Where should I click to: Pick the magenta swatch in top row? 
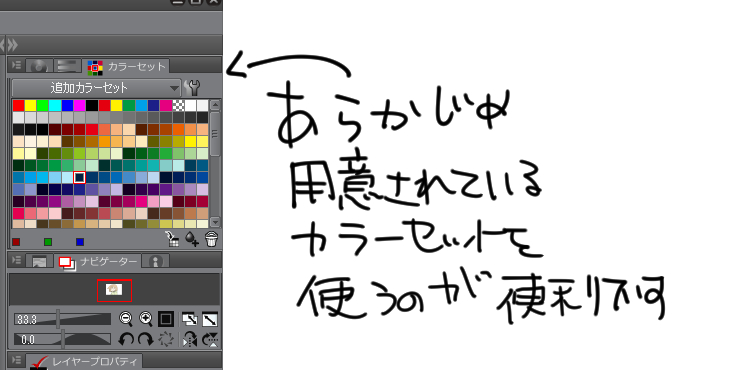click(x=79, y=105)
